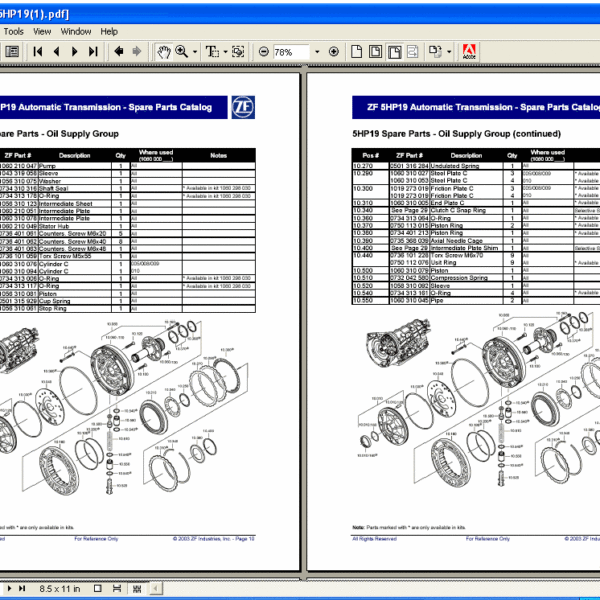Click Pipe row at position 10.550
The height and width of the screenshot is (600, 600).
coord(476,301)
